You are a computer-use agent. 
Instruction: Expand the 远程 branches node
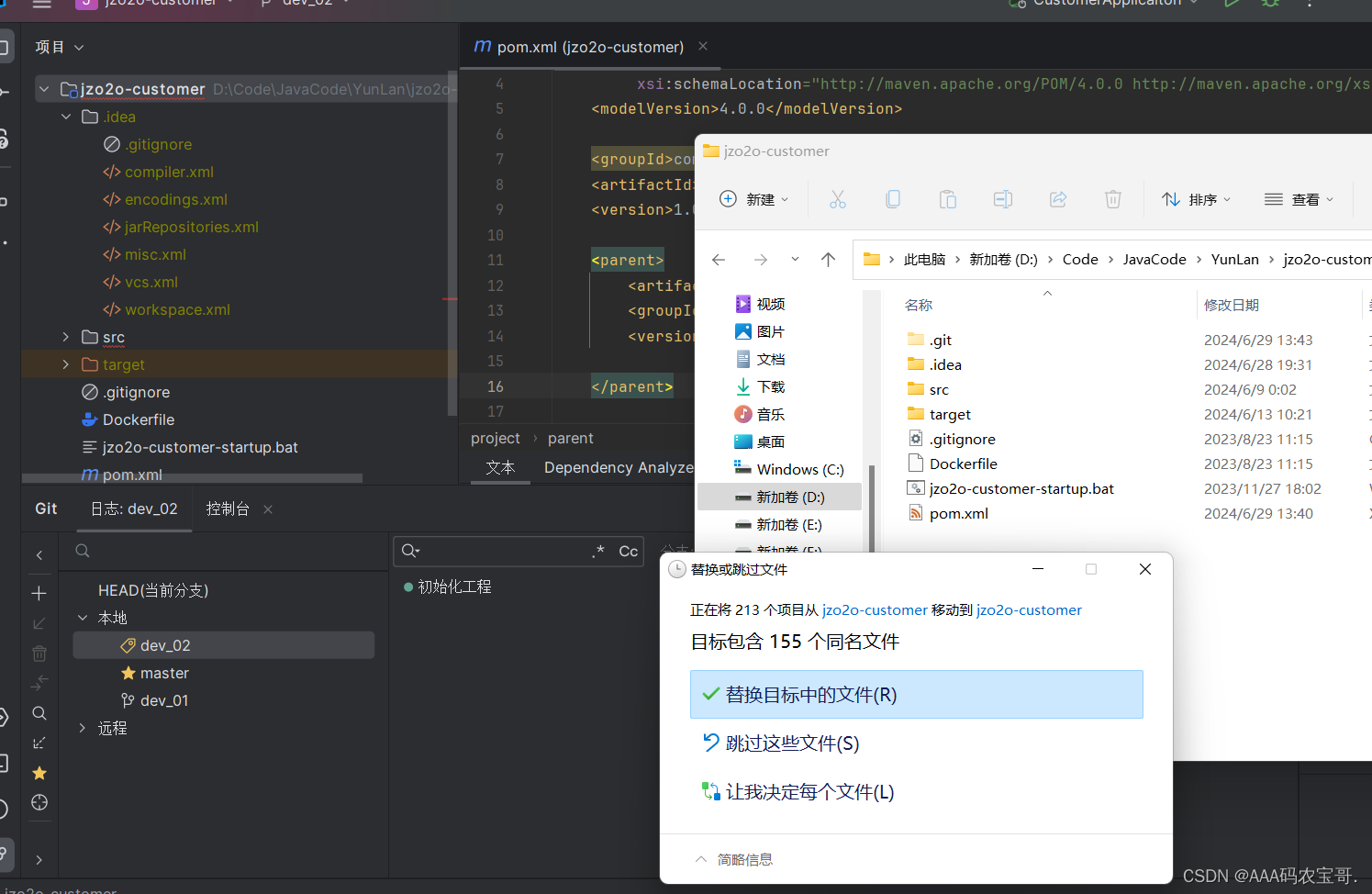(83, 728)
